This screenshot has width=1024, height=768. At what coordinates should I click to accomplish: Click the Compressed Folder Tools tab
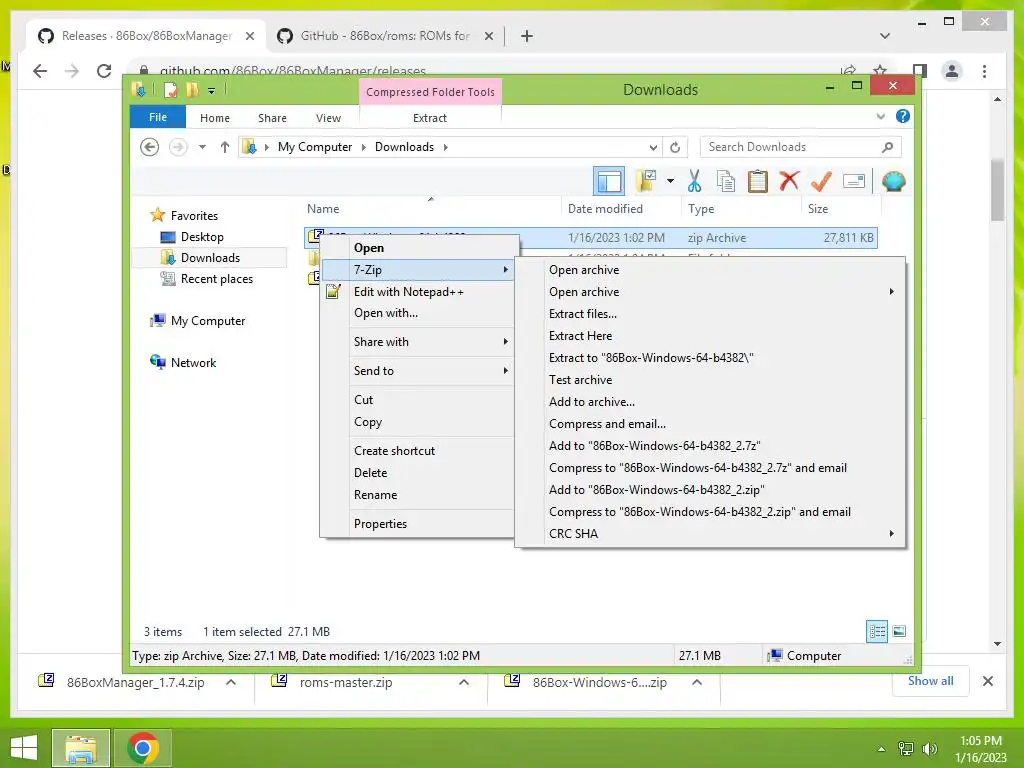(x=430, y=91)
